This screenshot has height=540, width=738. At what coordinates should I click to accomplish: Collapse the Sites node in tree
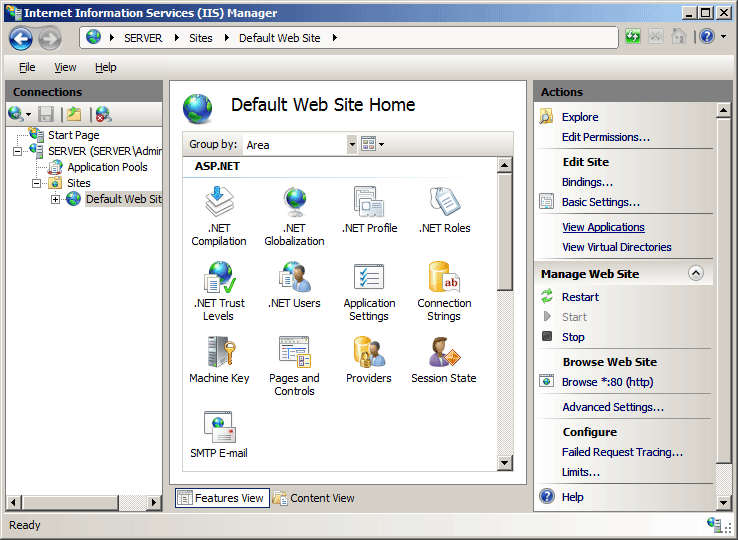tap(36, 184)
